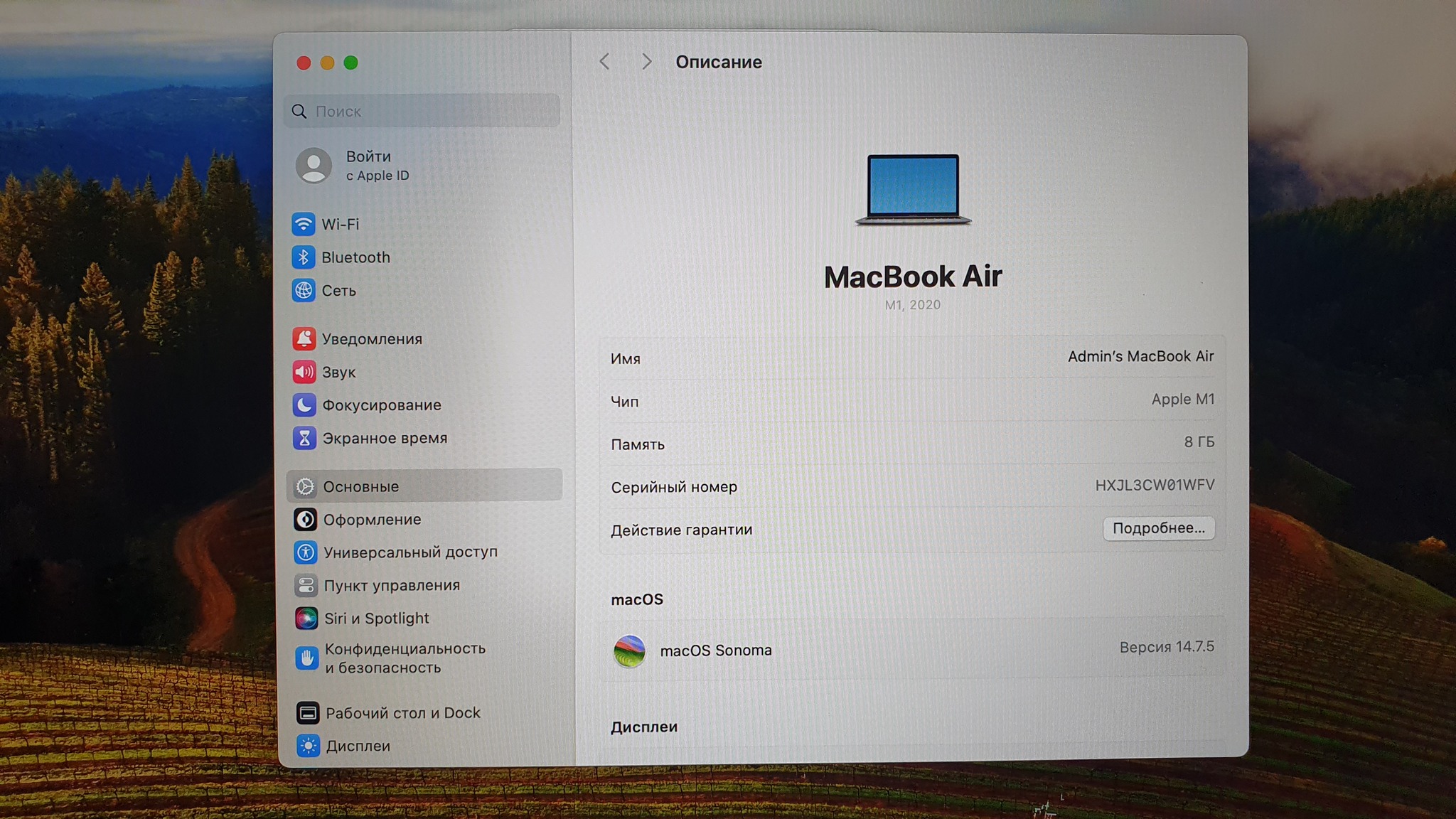This screenshot has height=819, width=1456.
Task: Click the macOS Sonoma icon
Action: pyautogui.click(x=629, y=651)
